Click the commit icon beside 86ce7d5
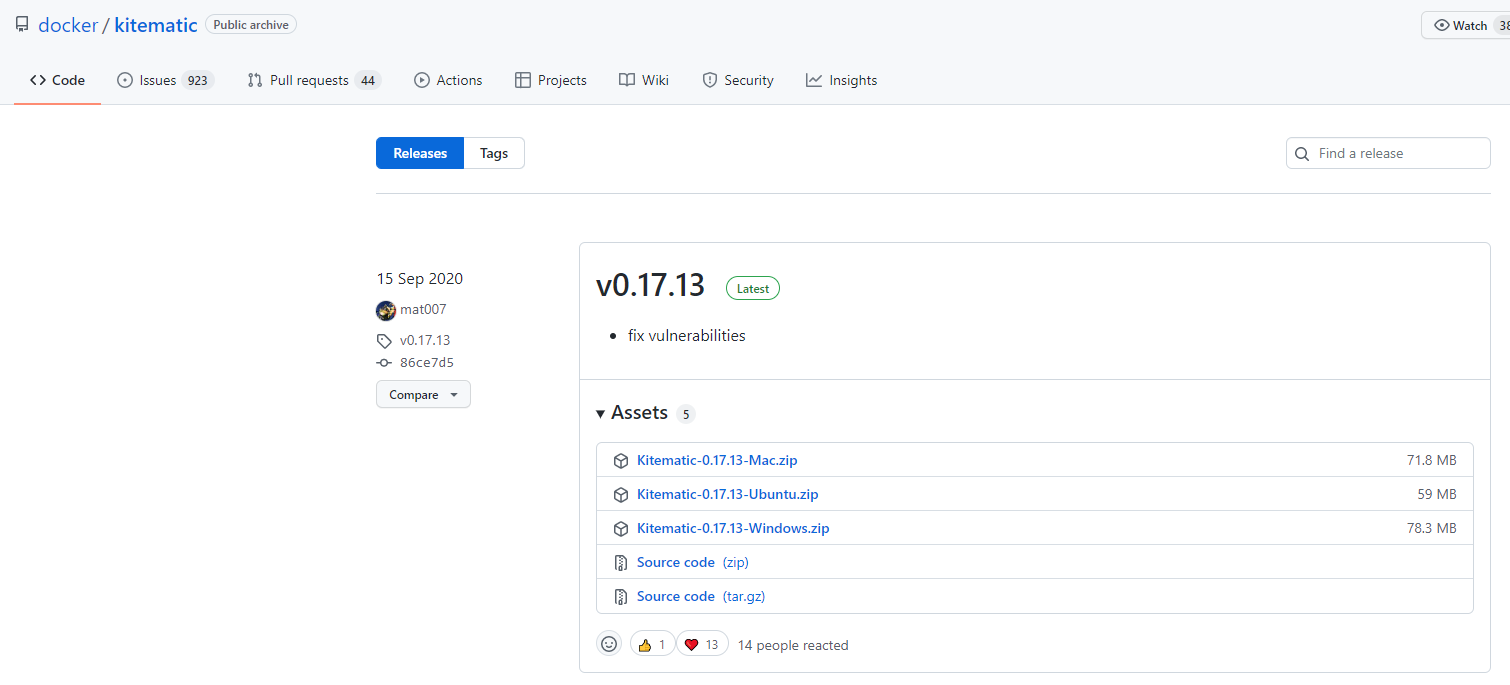Screen dimensions: 1510x685 (x=384, y=363)
